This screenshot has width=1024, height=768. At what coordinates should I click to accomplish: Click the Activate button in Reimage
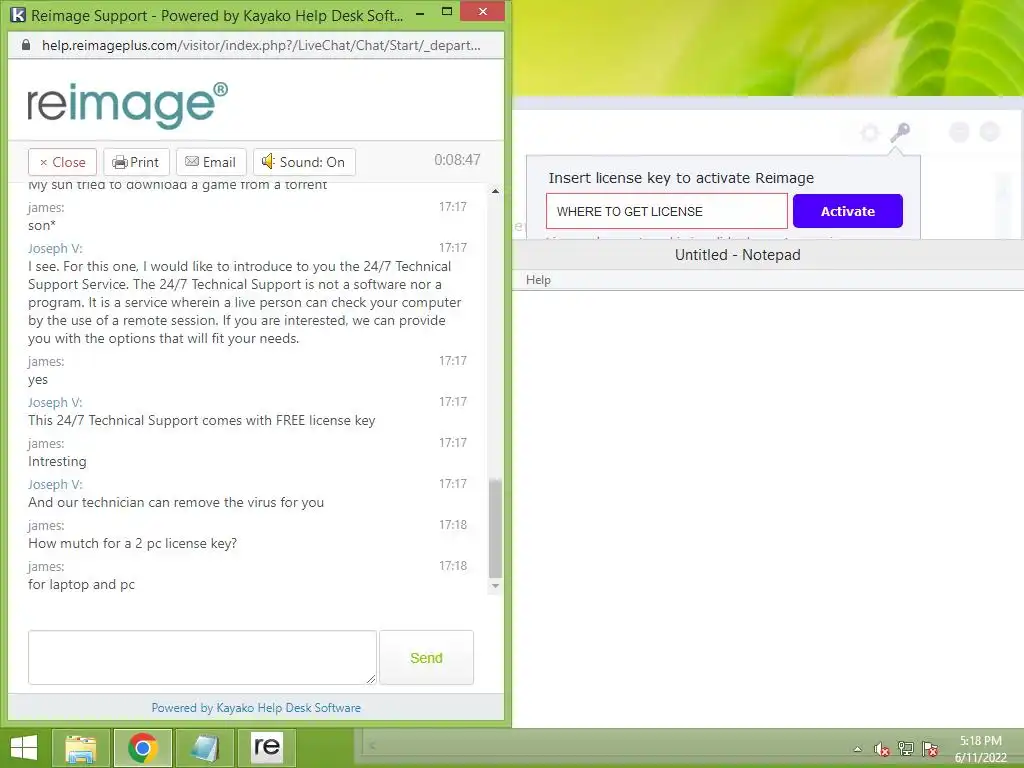pos(848,211)
